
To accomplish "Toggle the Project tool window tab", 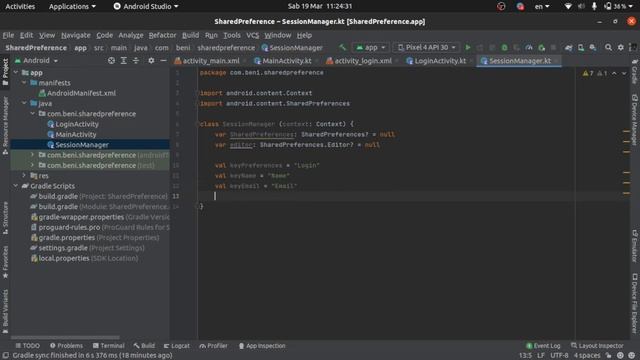I will coord(5,72).
